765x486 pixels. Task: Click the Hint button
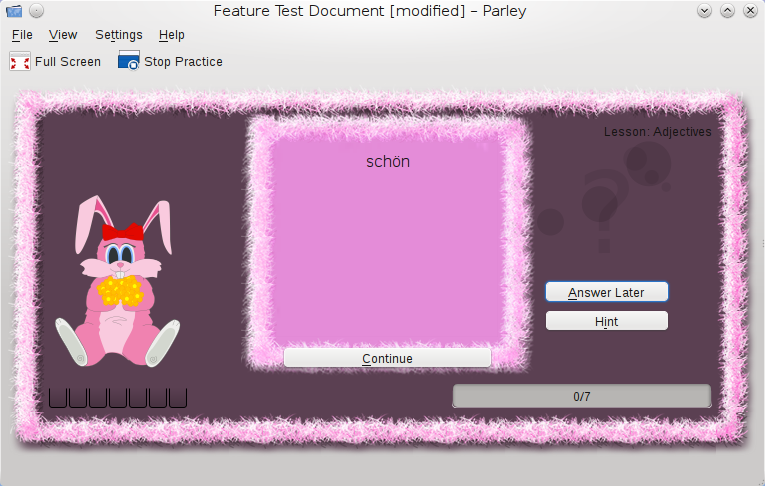tap(606, 322)
